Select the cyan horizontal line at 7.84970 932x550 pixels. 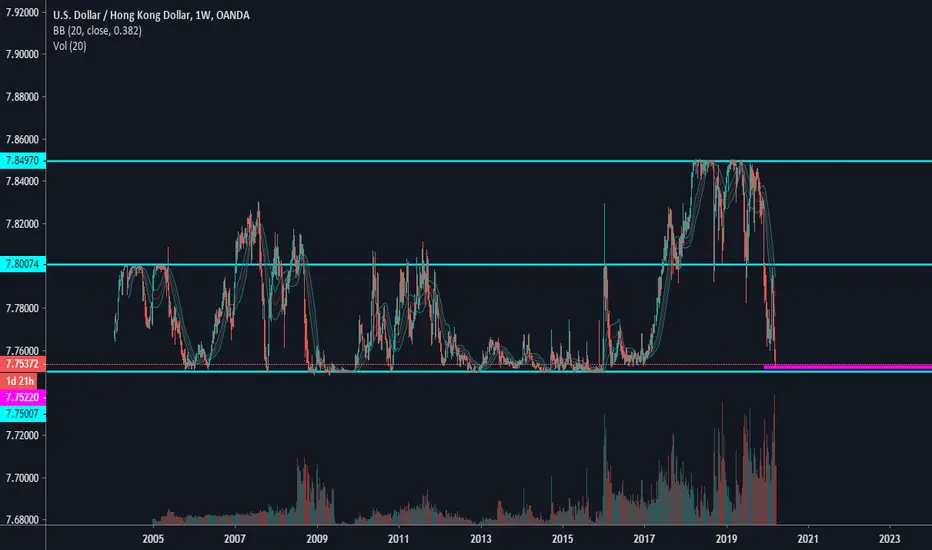489,161
